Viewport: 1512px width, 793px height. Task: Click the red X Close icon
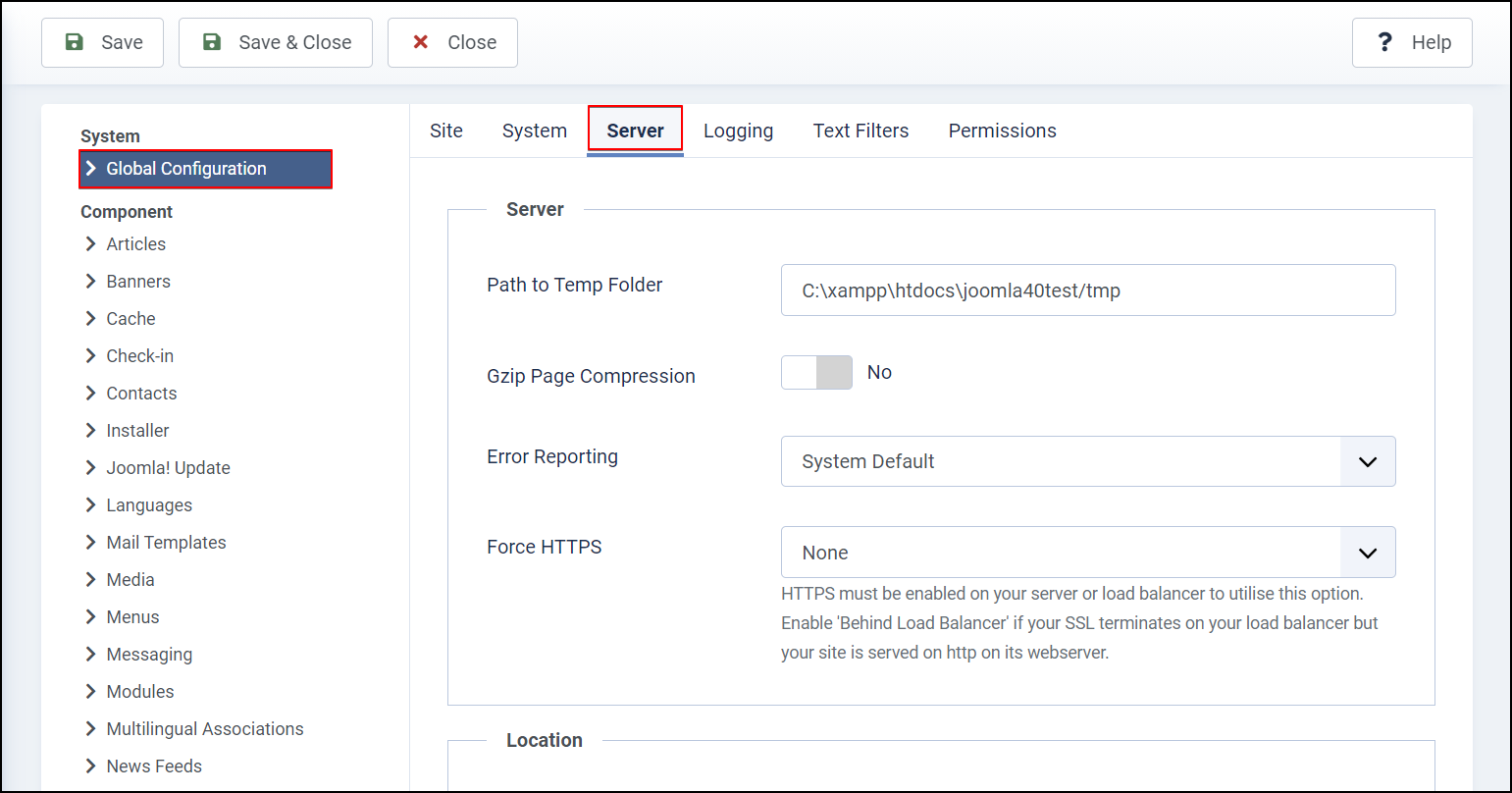tap(421, 42)
